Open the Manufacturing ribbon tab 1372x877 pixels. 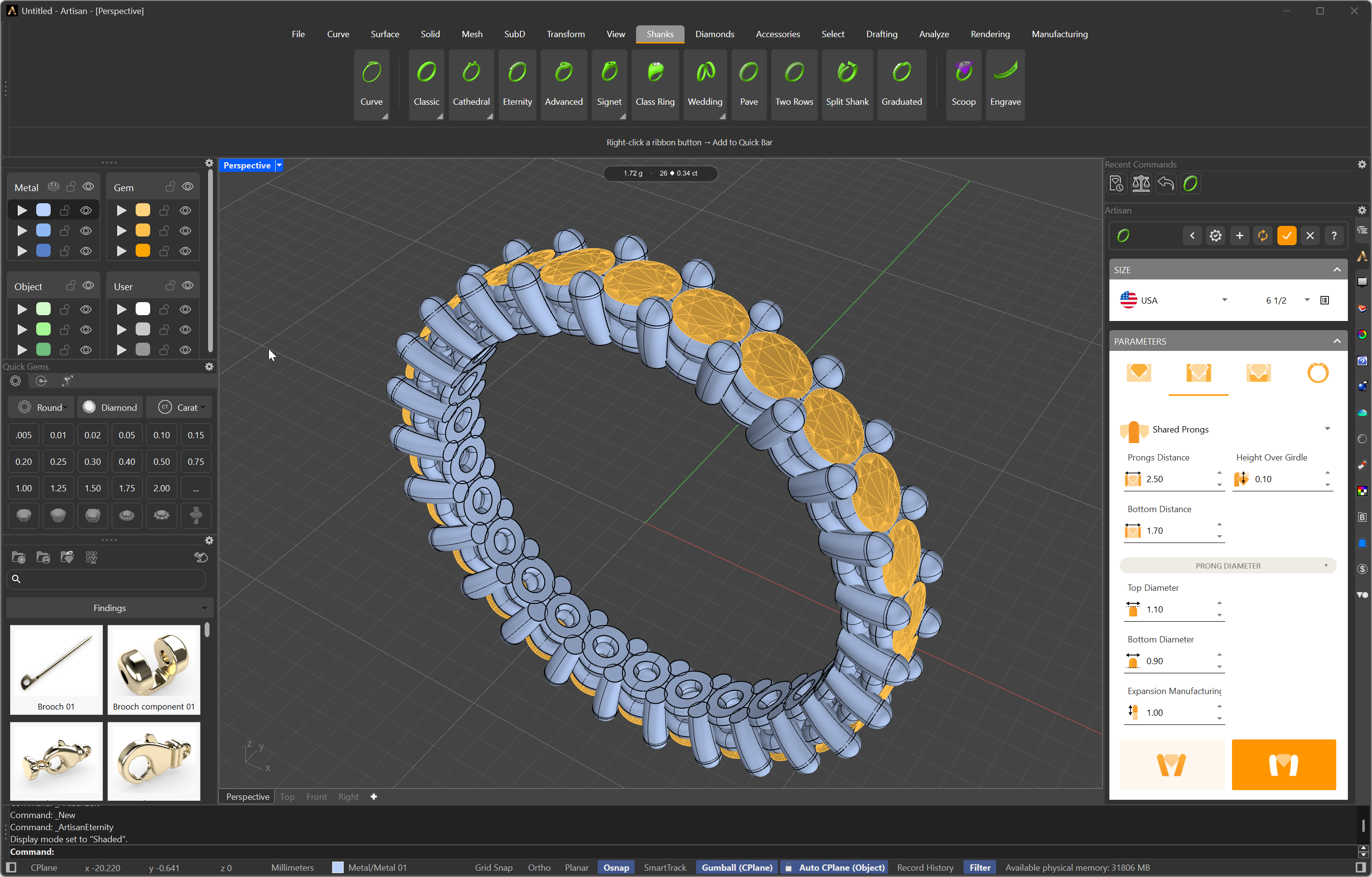(1059, 34)
